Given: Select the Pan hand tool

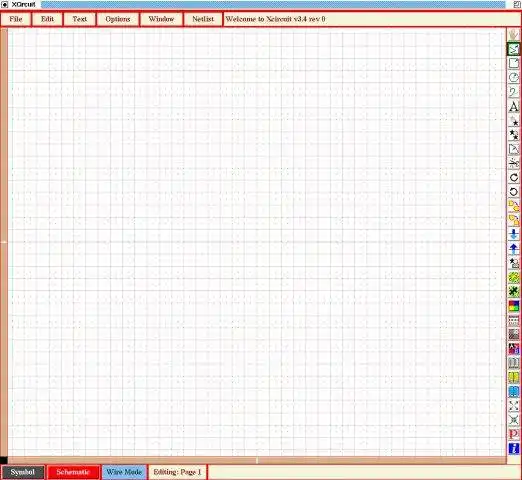Looking at the screenshot, I should [514, 35].
